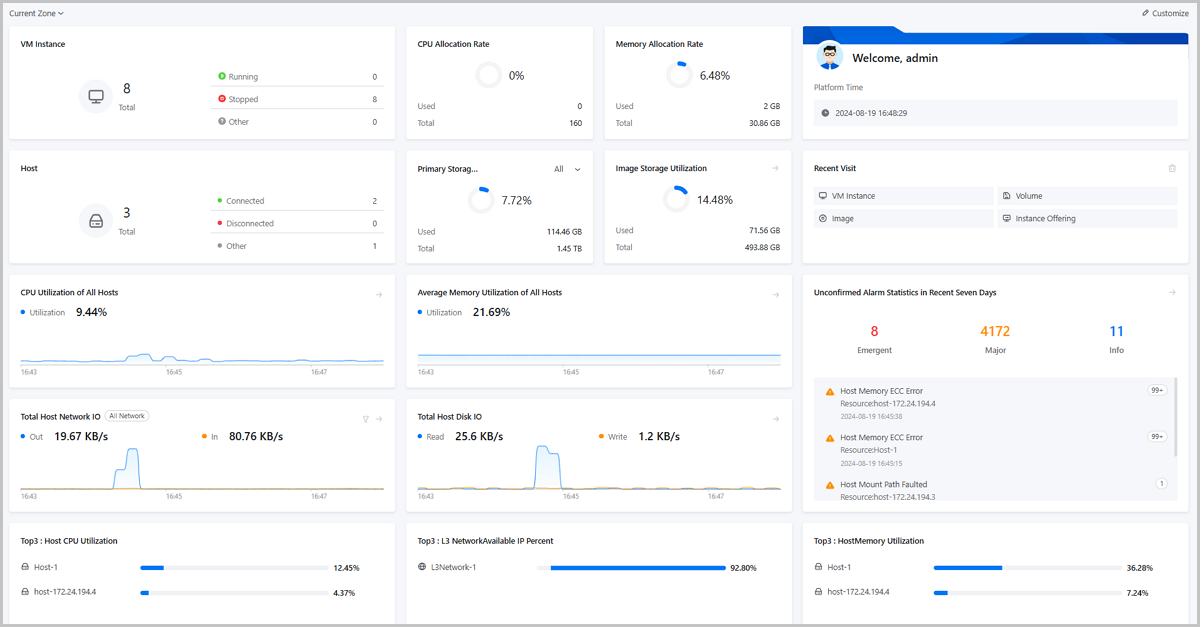The width and height of the screenshot is (1200, 627).
Task: Open Unconfirmed Alarm Statistics detail arrow
Action: click(x=1172, y=292)
